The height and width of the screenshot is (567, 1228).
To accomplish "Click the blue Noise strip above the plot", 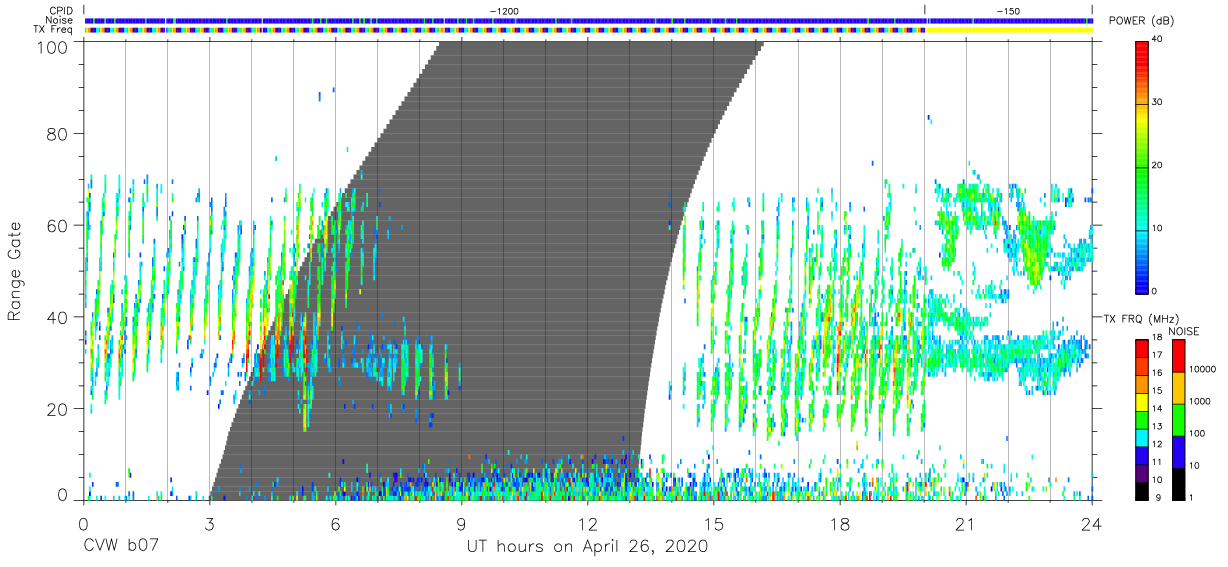I will coord(588,20).
